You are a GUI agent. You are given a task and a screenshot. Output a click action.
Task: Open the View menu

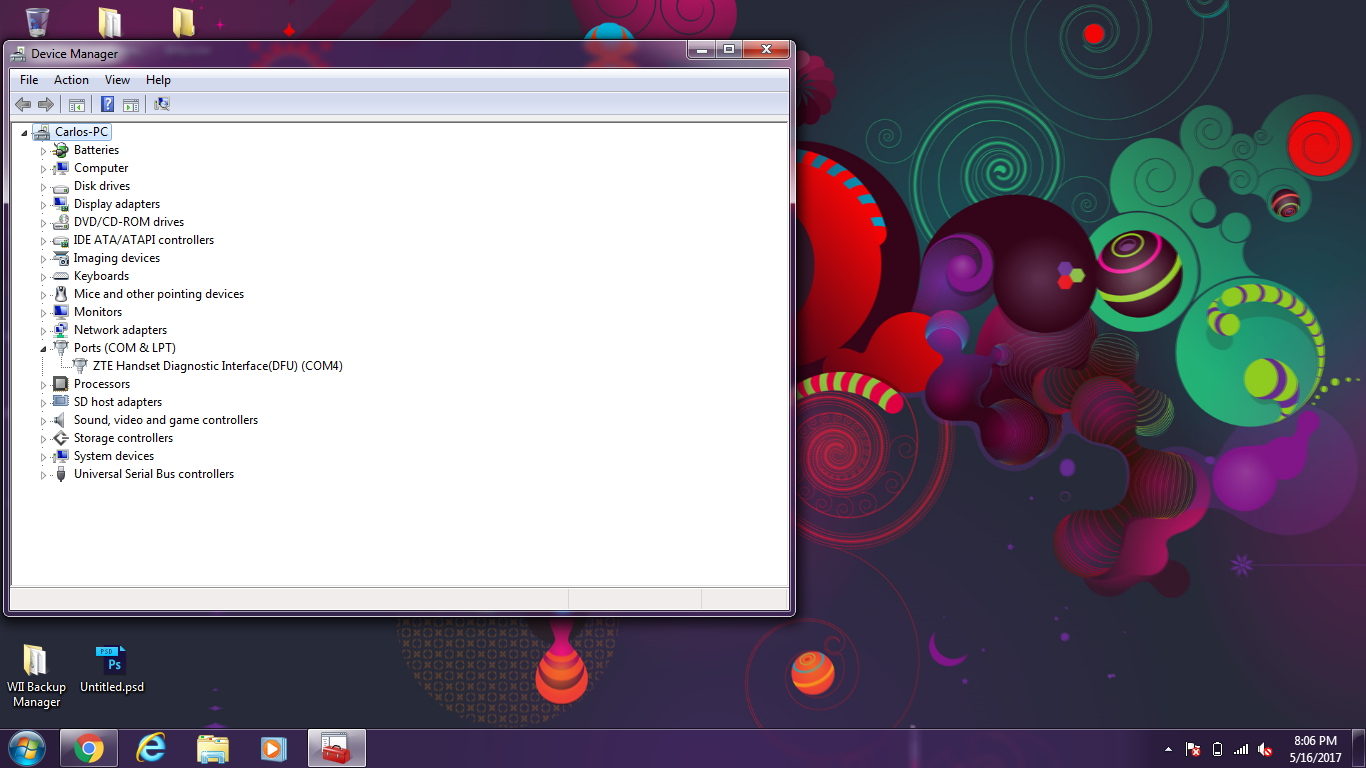point(117,80)
